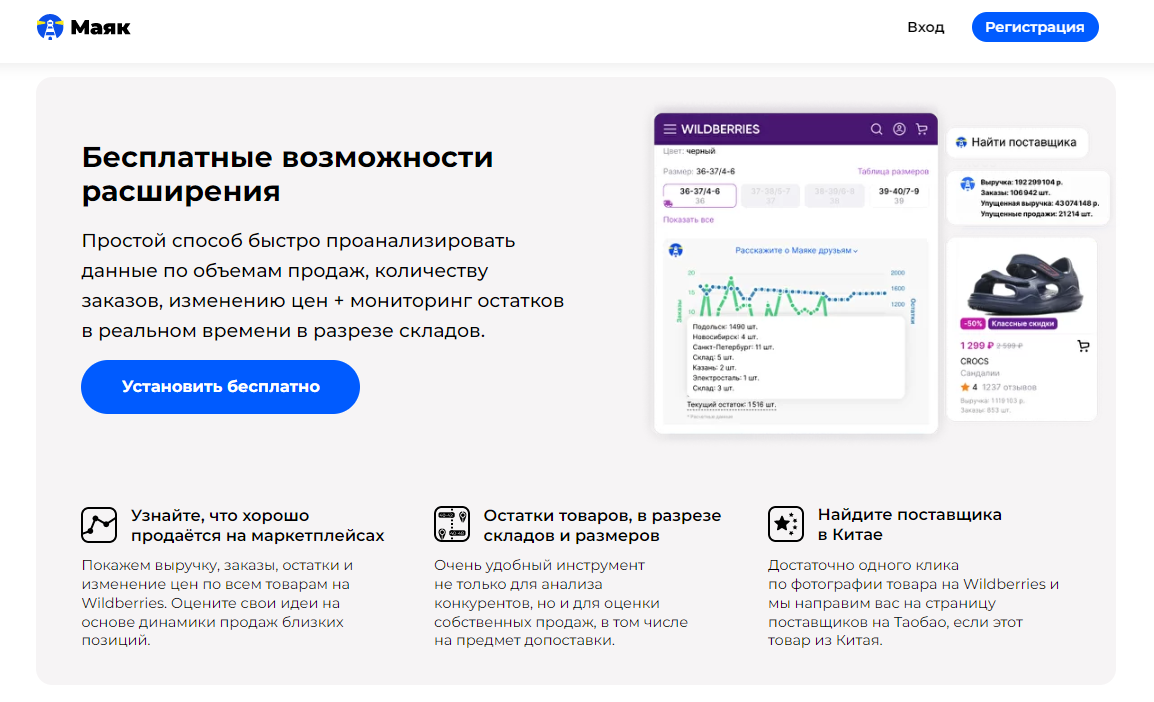Open the Вход login link
Image resolution: width=1154 pixels, height=702 pixels.
[x=925, y=27]
